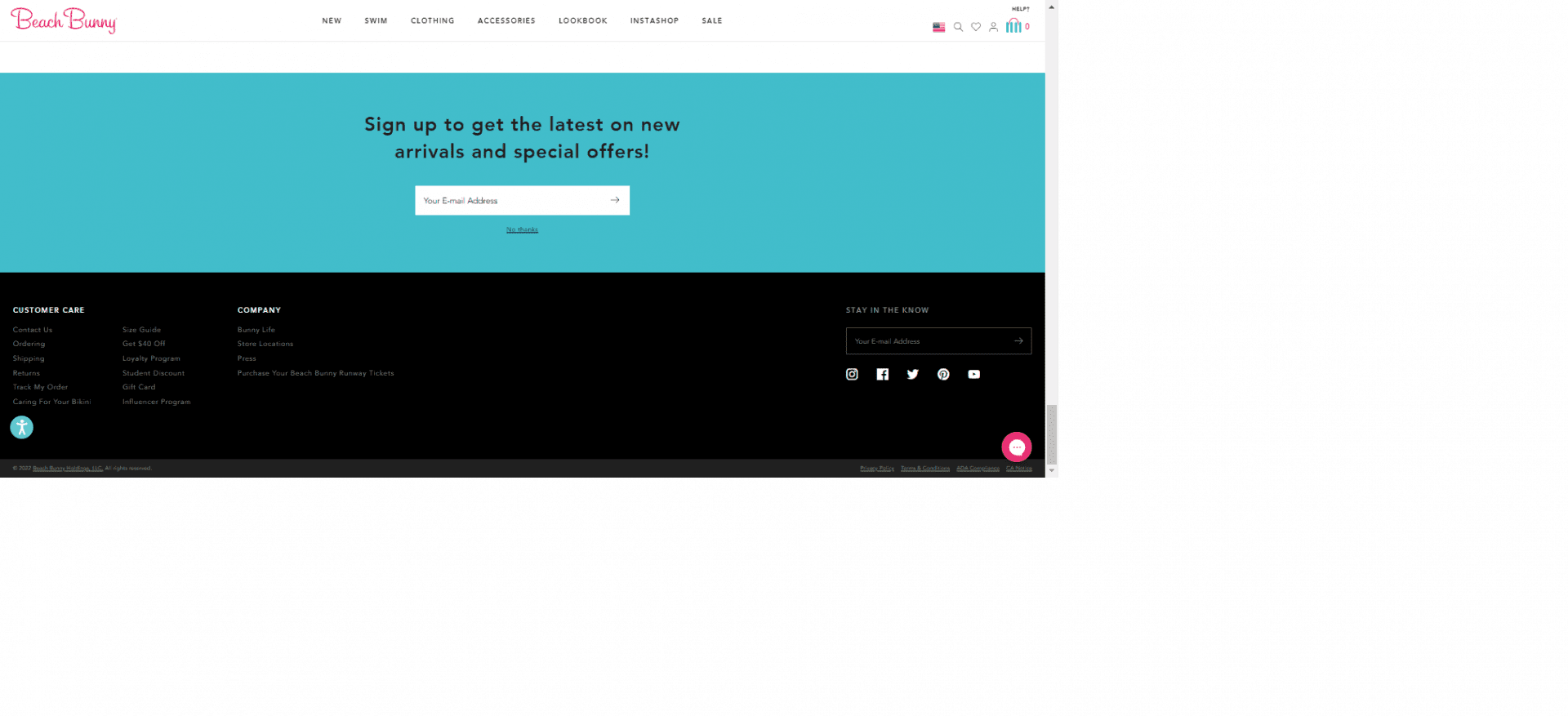Open the US flag country selector
The width and height of the screenshot is (1568, 716).
point(938,27)
